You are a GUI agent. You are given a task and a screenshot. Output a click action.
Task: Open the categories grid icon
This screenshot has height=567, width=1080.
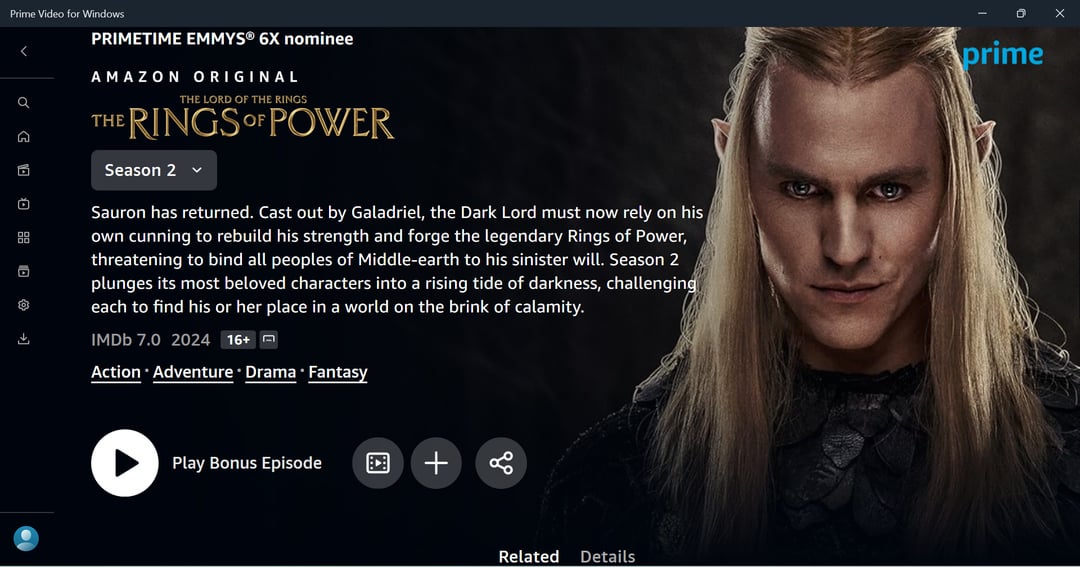pos(23,238)
